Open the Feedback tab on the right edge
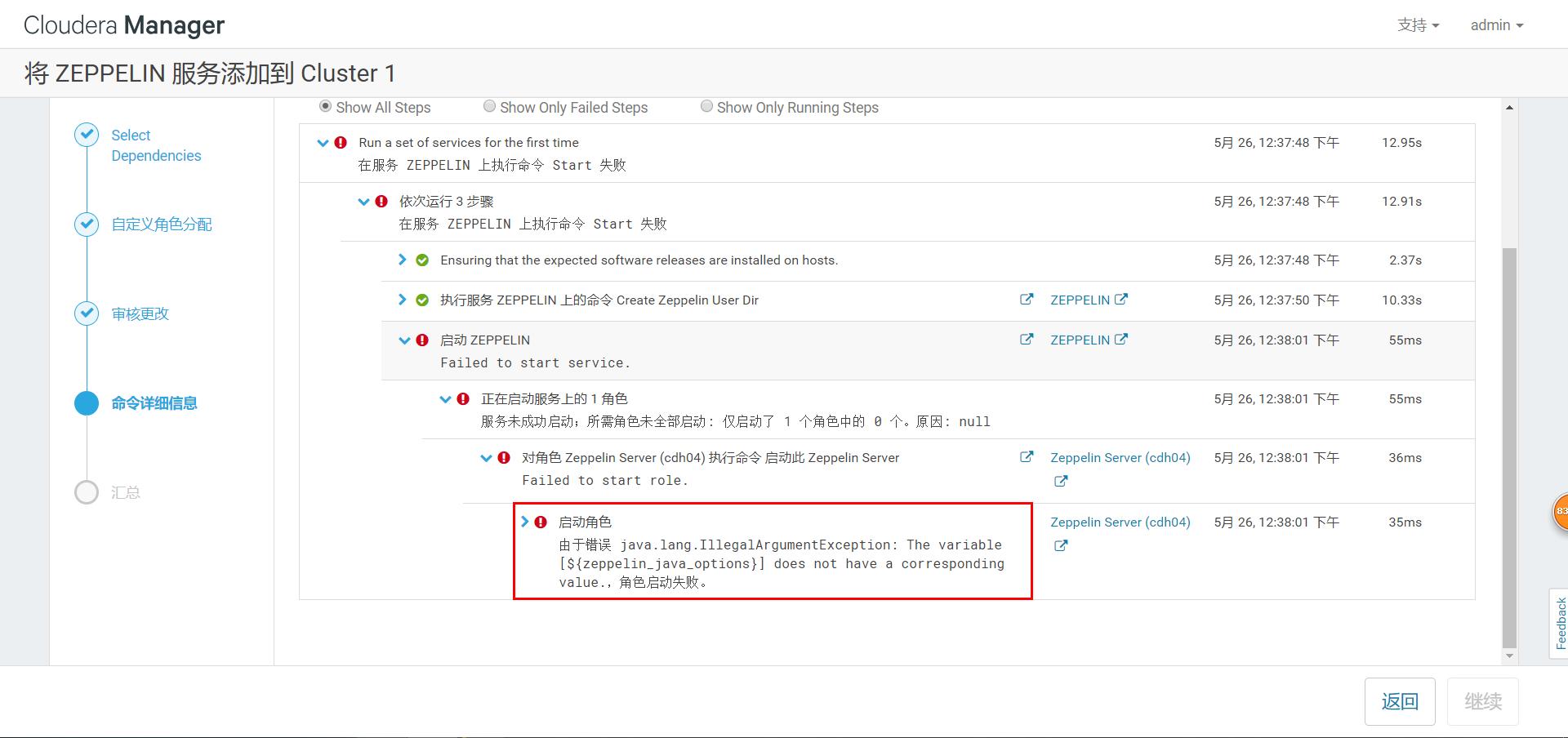This screenshot has width=1568, height=738. click(1558, 623)
